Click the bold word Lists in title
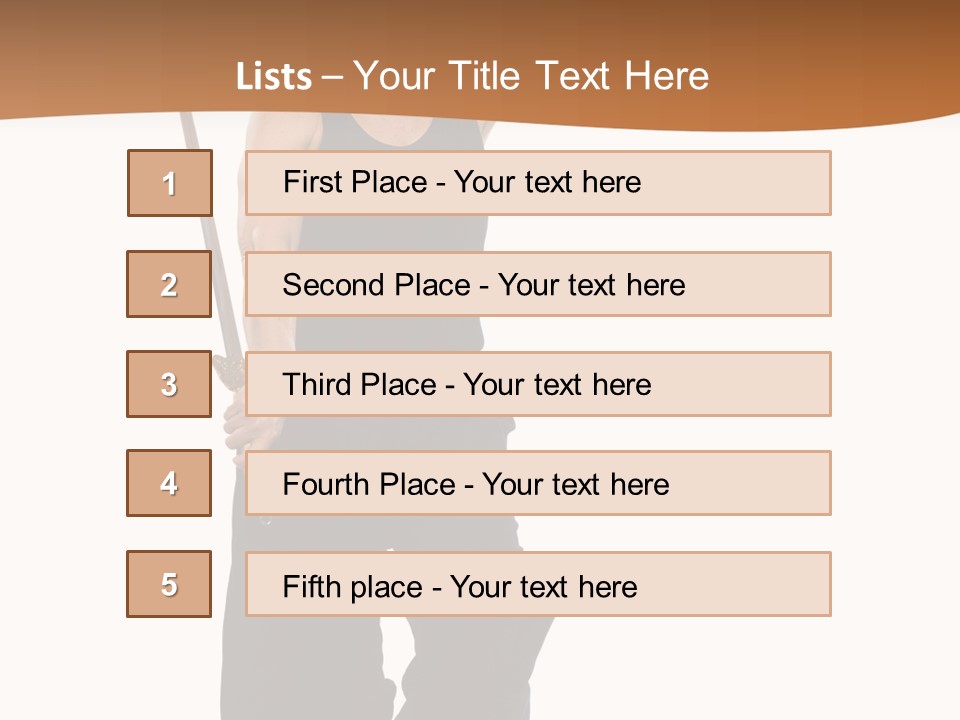This screenshot has width=960, height=720. [274, 77]
